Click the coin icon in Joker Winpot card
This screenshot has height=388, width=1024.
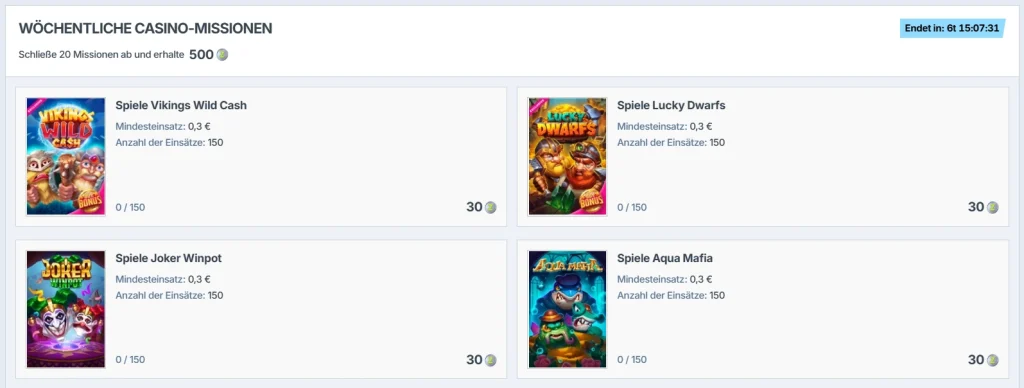coord(490,360)
